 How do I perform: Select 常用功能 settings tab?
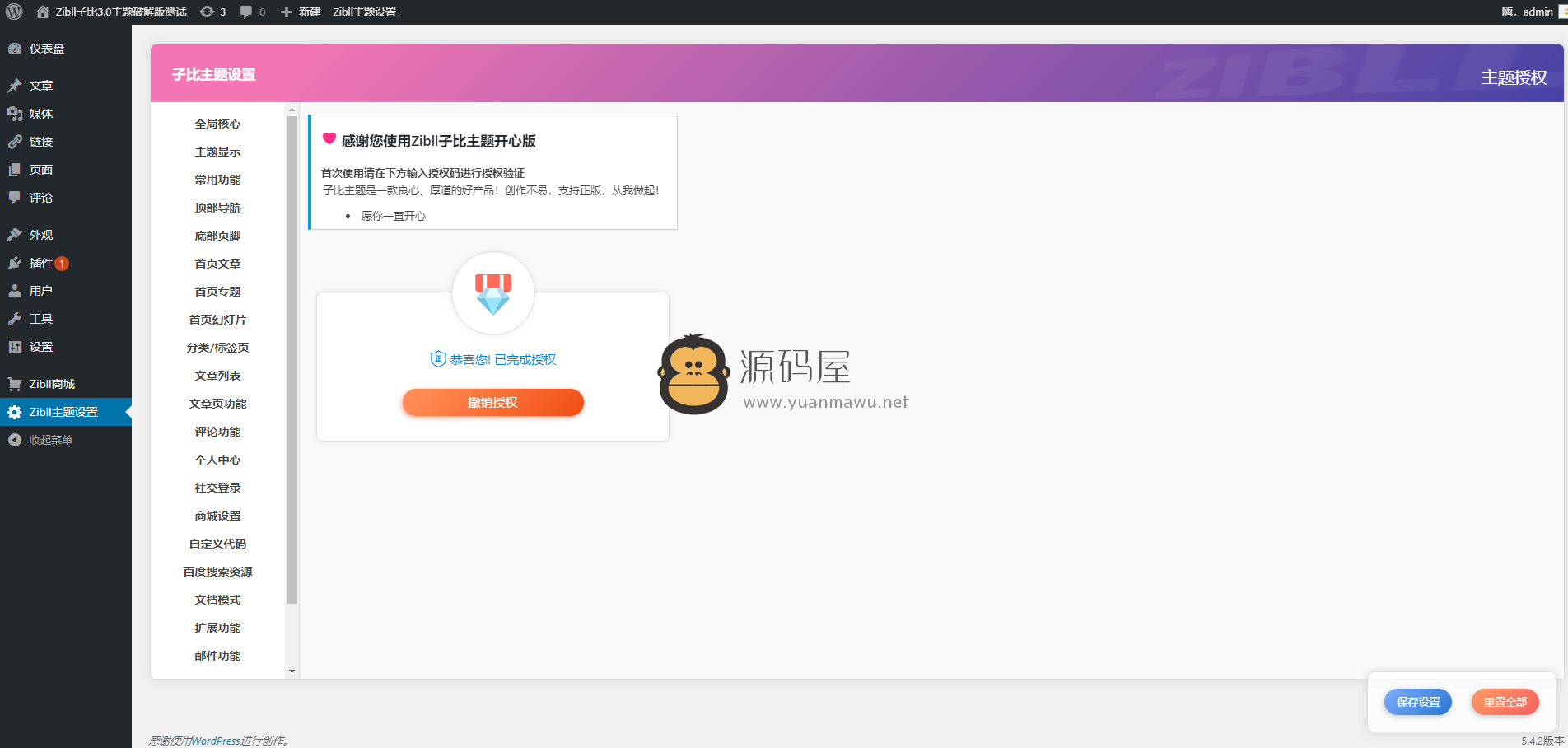217,180
